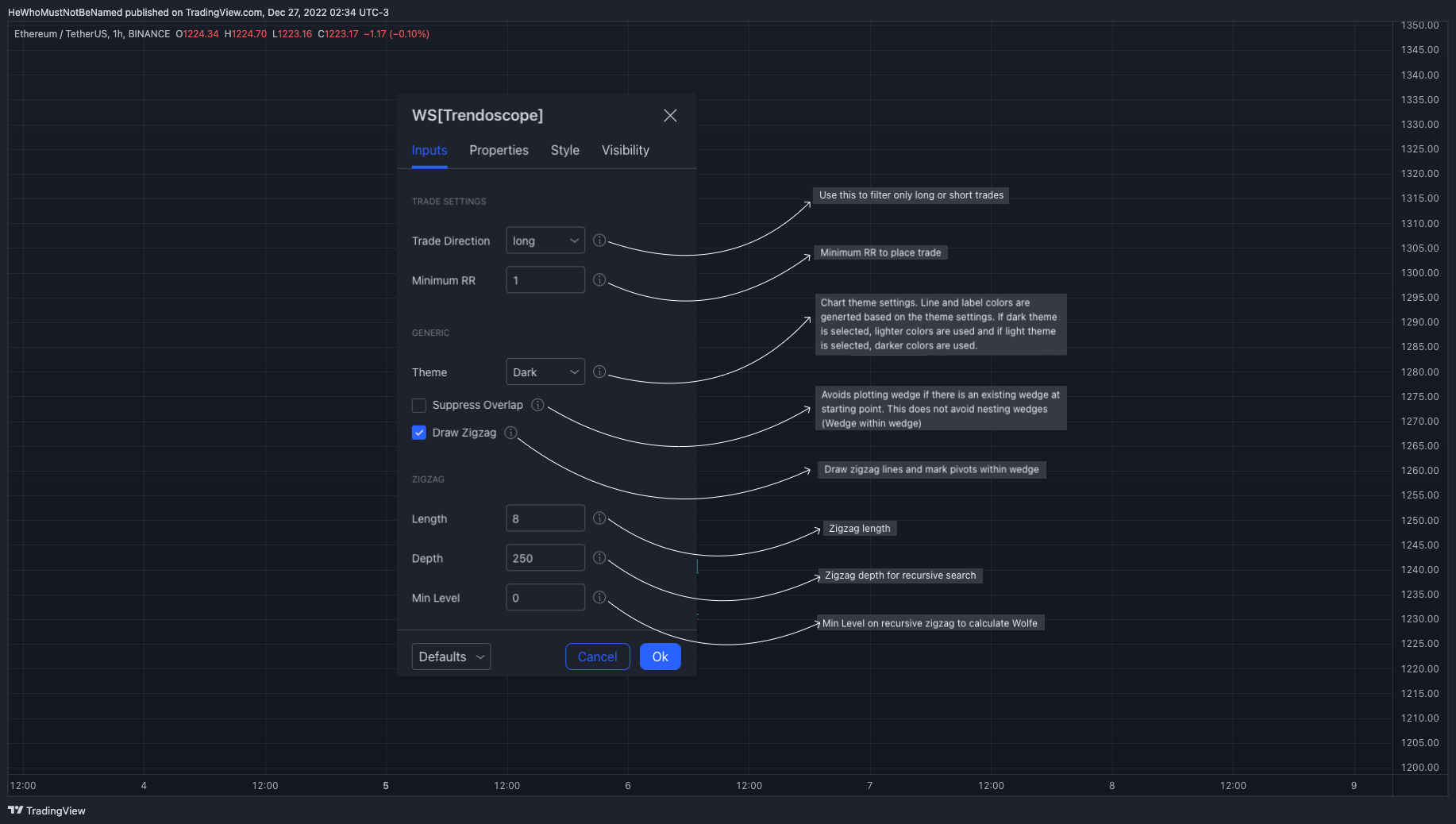This screenshot has height=824, width=1456.
Task: Click the time axis label 9
Action: point(1354,786)
